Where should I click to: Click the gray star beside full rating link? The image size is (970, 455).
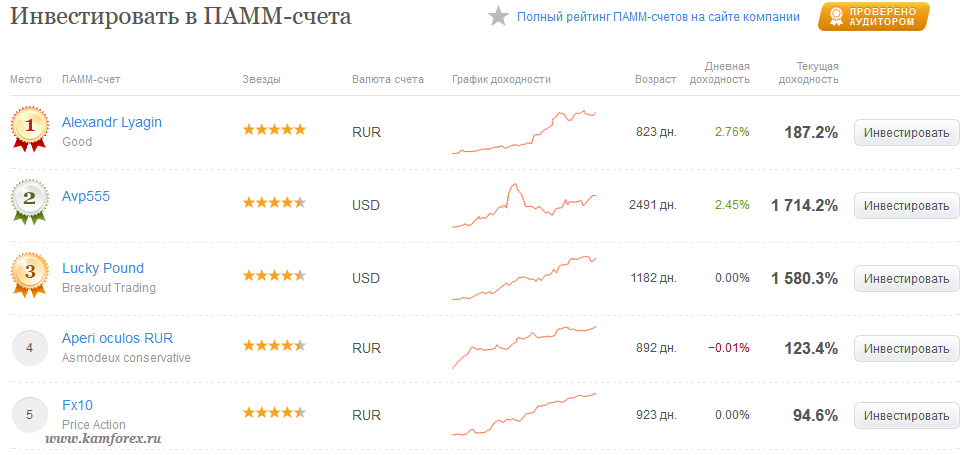[498, 17]
